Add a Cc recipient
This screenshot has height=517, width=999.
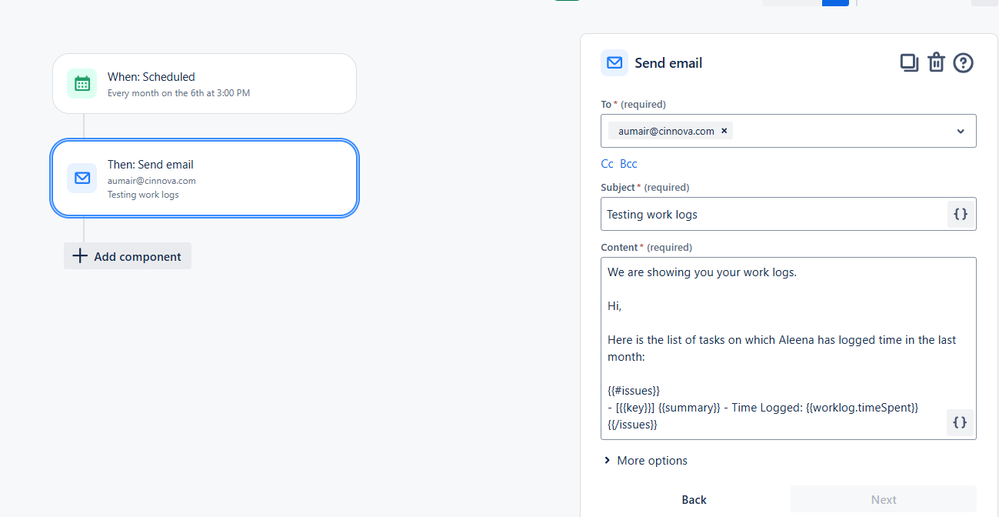point(606,164)
